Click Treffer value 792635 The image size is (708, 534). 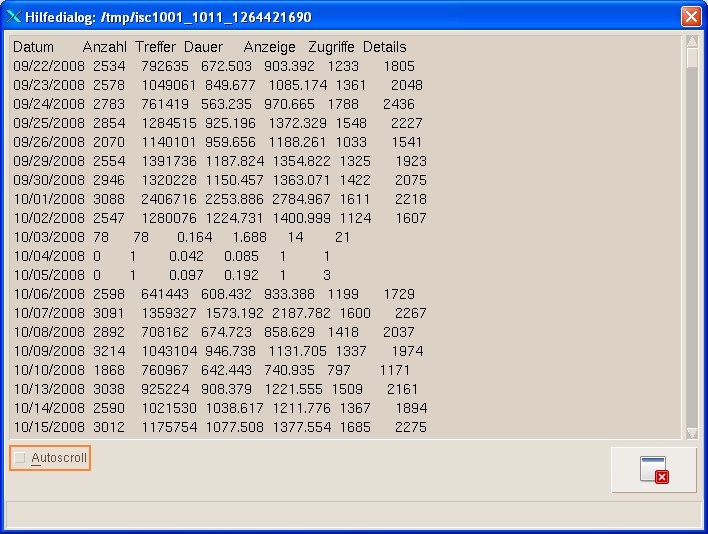[x=165, y=66]
